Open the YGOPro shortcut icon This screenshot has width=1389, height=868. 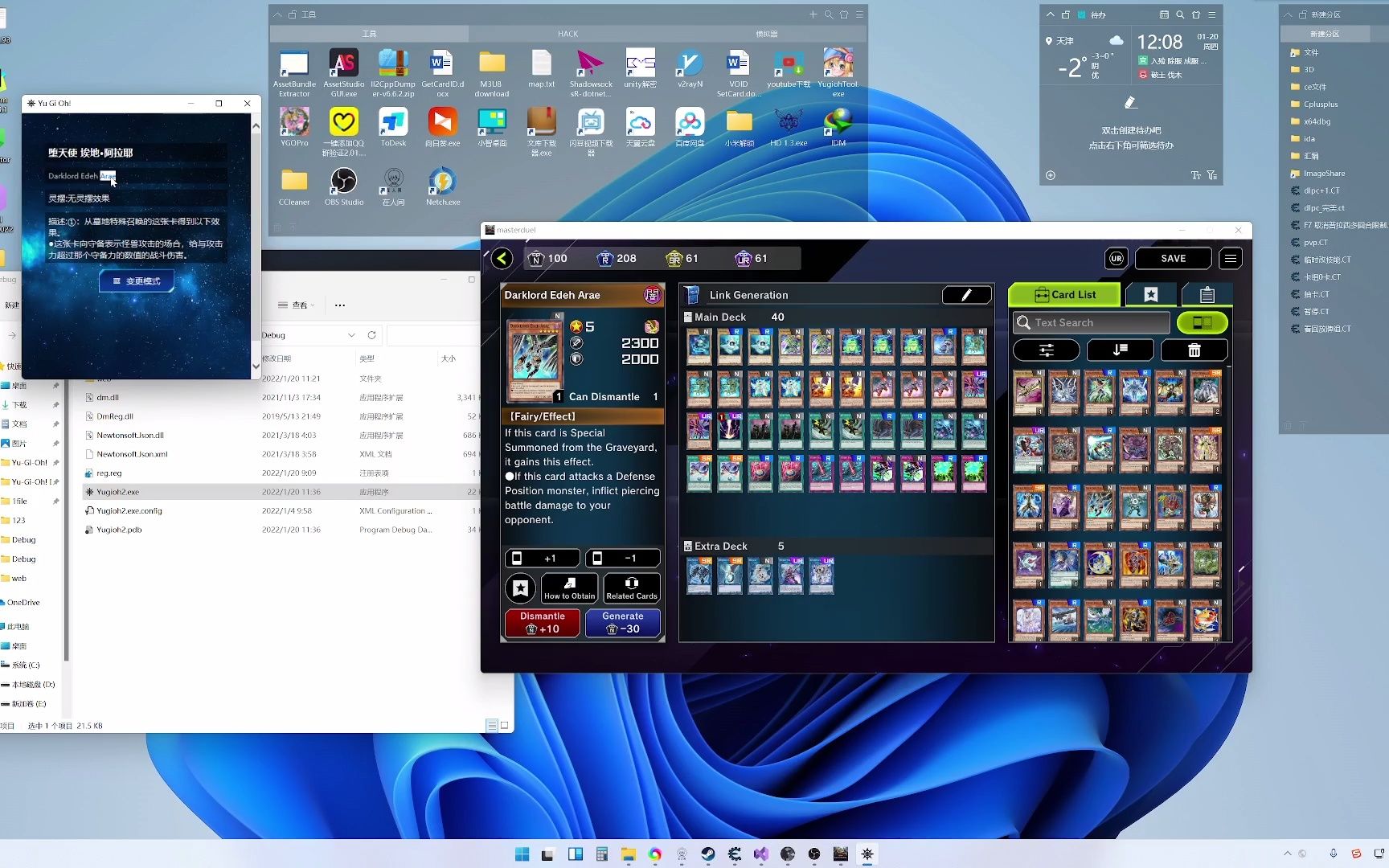coord(294,128)
